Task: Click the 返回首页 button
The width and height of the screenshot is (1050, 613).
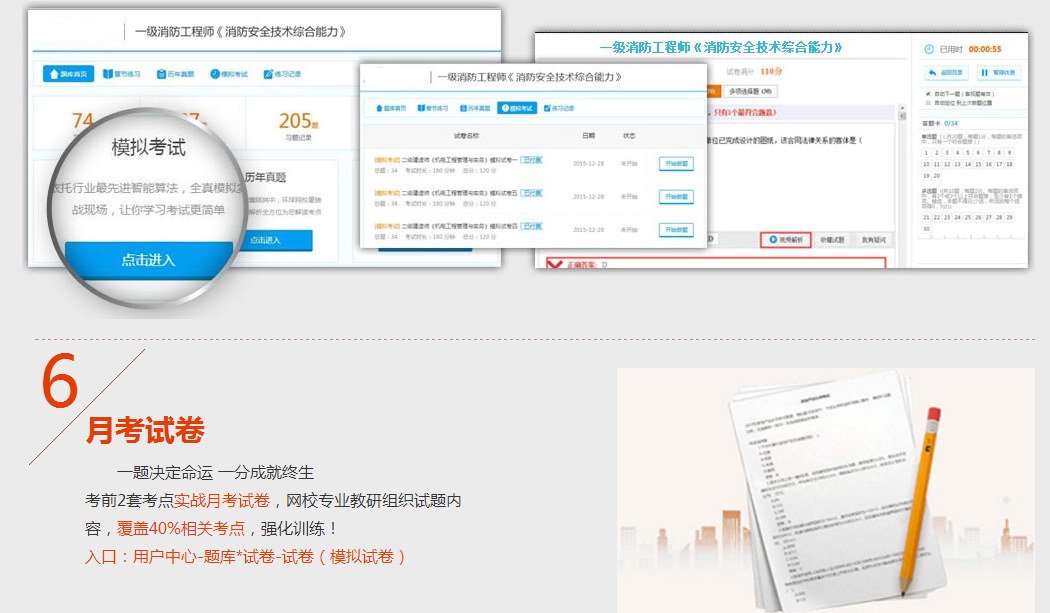Action: click(947, 73)
